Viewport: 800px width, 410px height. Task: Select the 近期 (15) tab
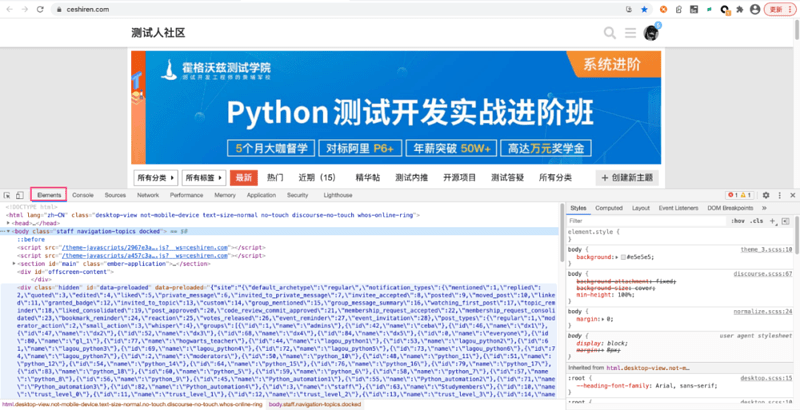[317, 178]
